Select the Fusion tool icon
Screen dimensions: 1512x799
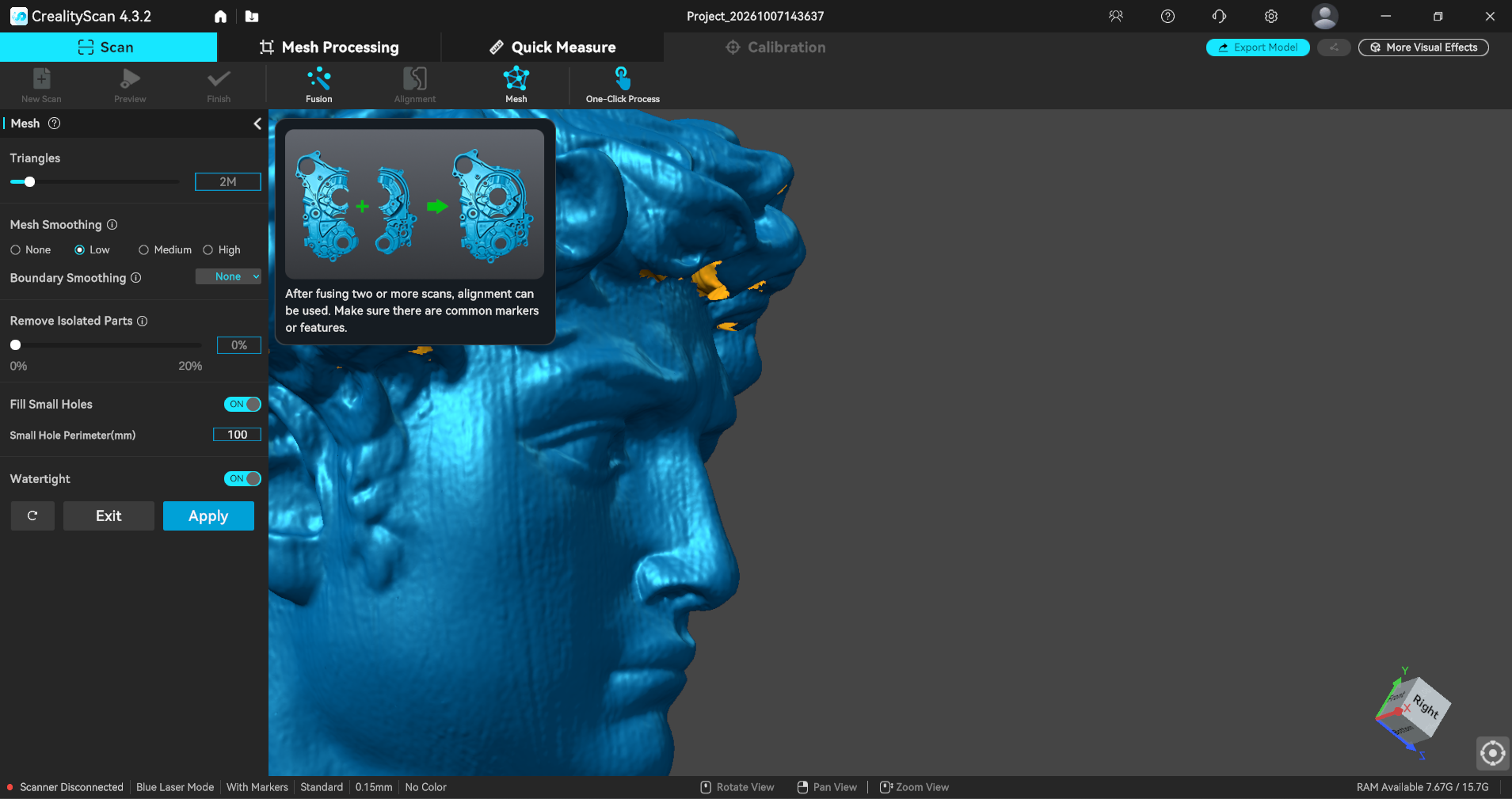(x=318, y=79)
